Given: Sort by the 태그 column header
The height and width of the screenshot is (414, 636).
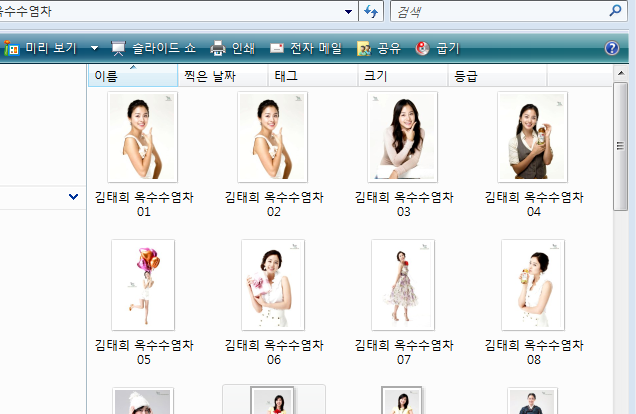Looking at the screenshot, I should coord(313,76).
